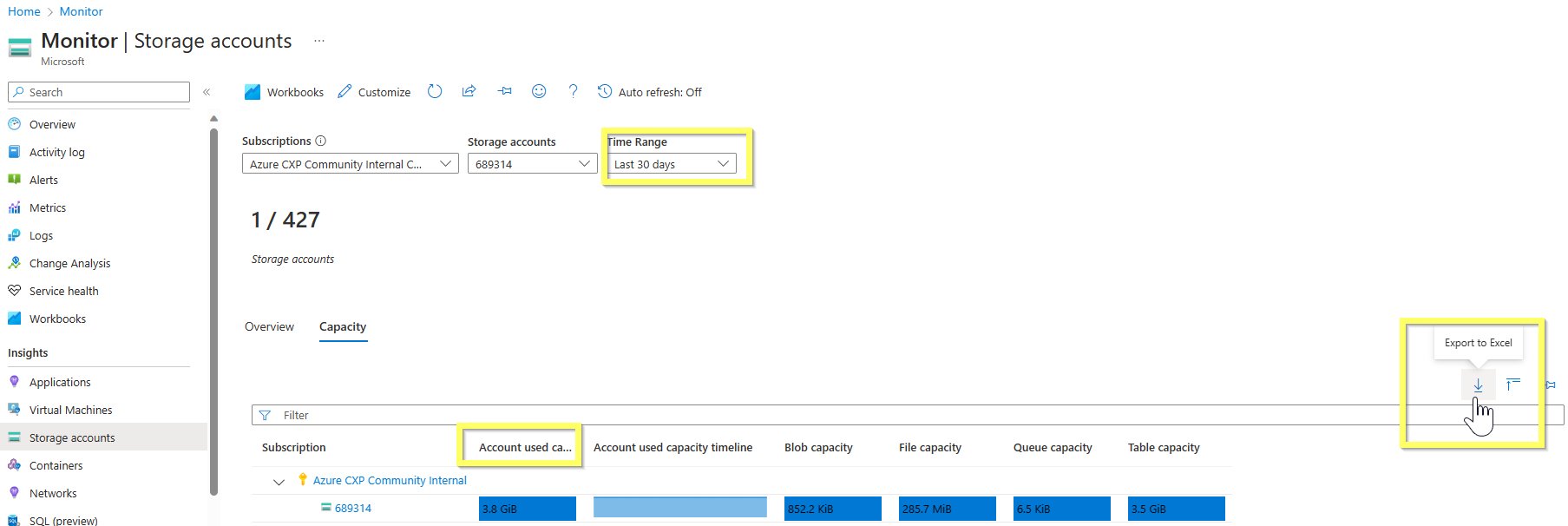Click the sidebar vertical scrollbar
This screenshot has height=526, width=1568.
pos(213,312)
